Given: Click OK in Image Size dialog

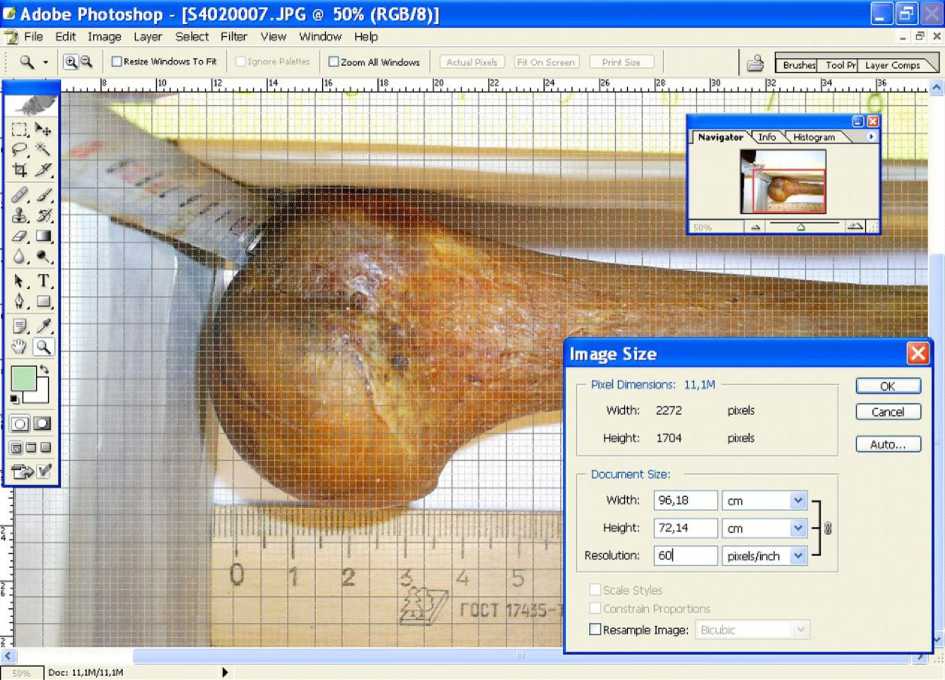Looking at the screenshot, I should pyautogui.click(x=888, y=386).
